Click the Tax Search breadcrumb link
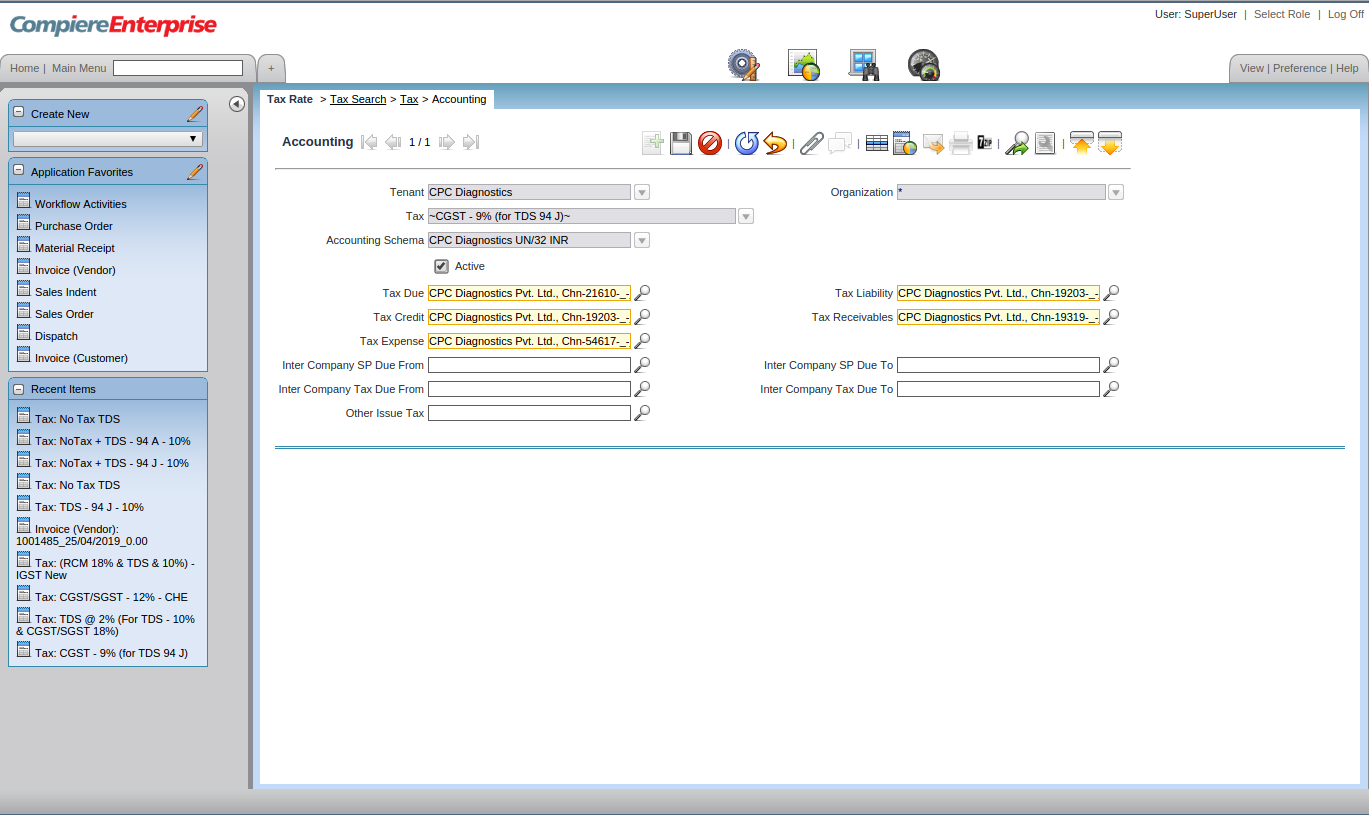This screenshot has width=1369, height=815. coord(358,99)
